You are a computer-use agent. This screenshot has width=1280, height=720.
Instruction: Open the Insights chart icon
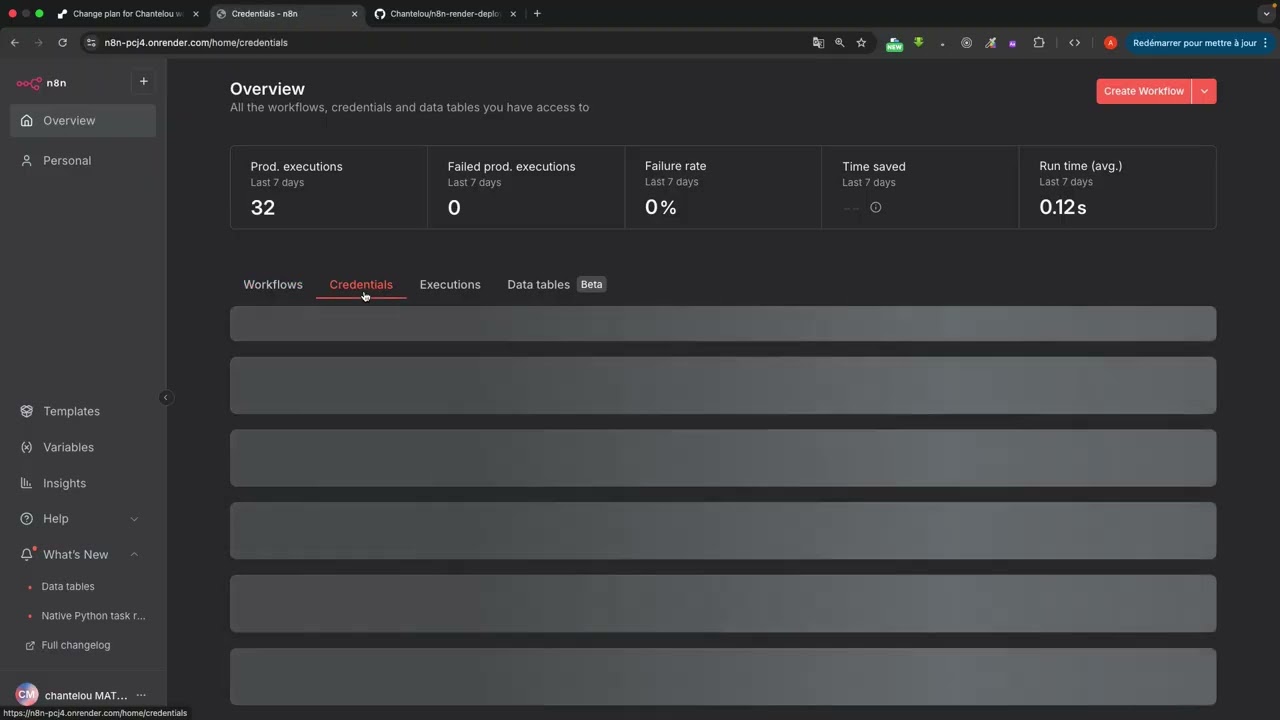(x=27, y=483)
